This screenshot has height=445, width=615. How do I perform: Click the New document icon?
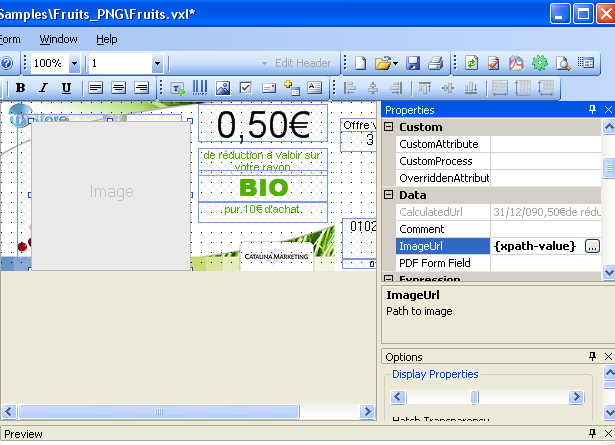tap(361, 63)
